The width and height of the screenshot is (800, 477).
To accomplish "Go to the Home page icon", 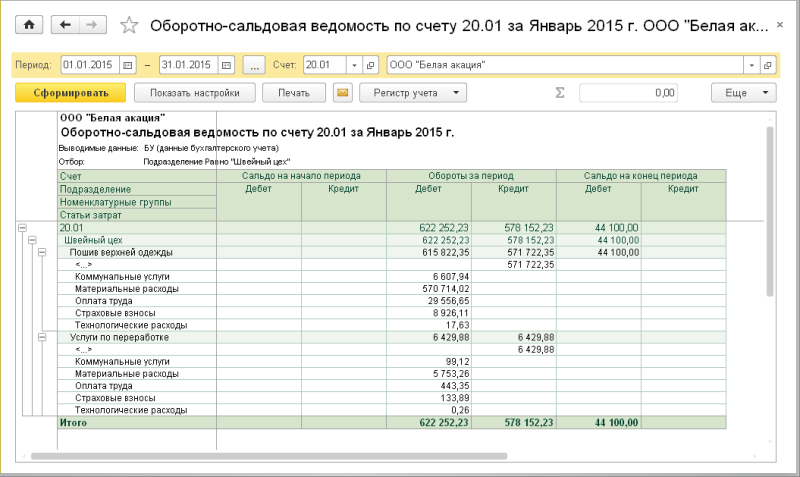I will tap(29, 24).
